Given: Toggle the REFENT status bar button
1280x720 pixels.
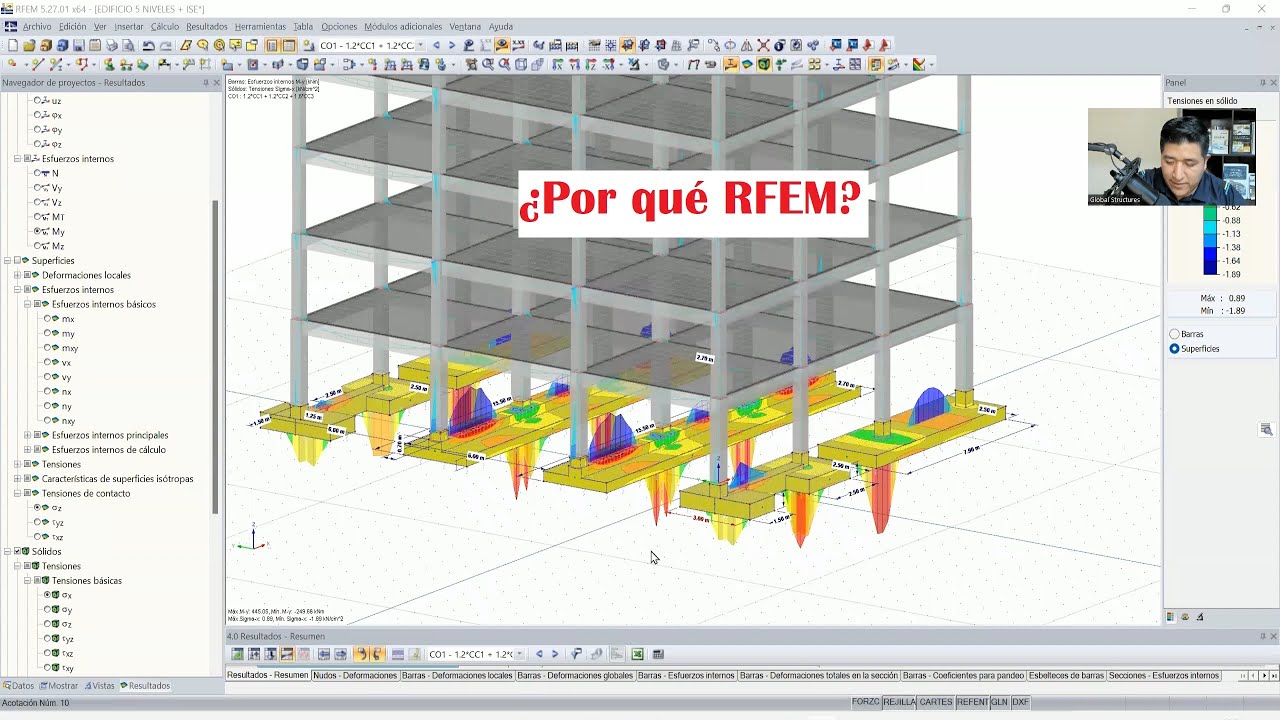Looking at the screenshot, I should pos(972,702).
